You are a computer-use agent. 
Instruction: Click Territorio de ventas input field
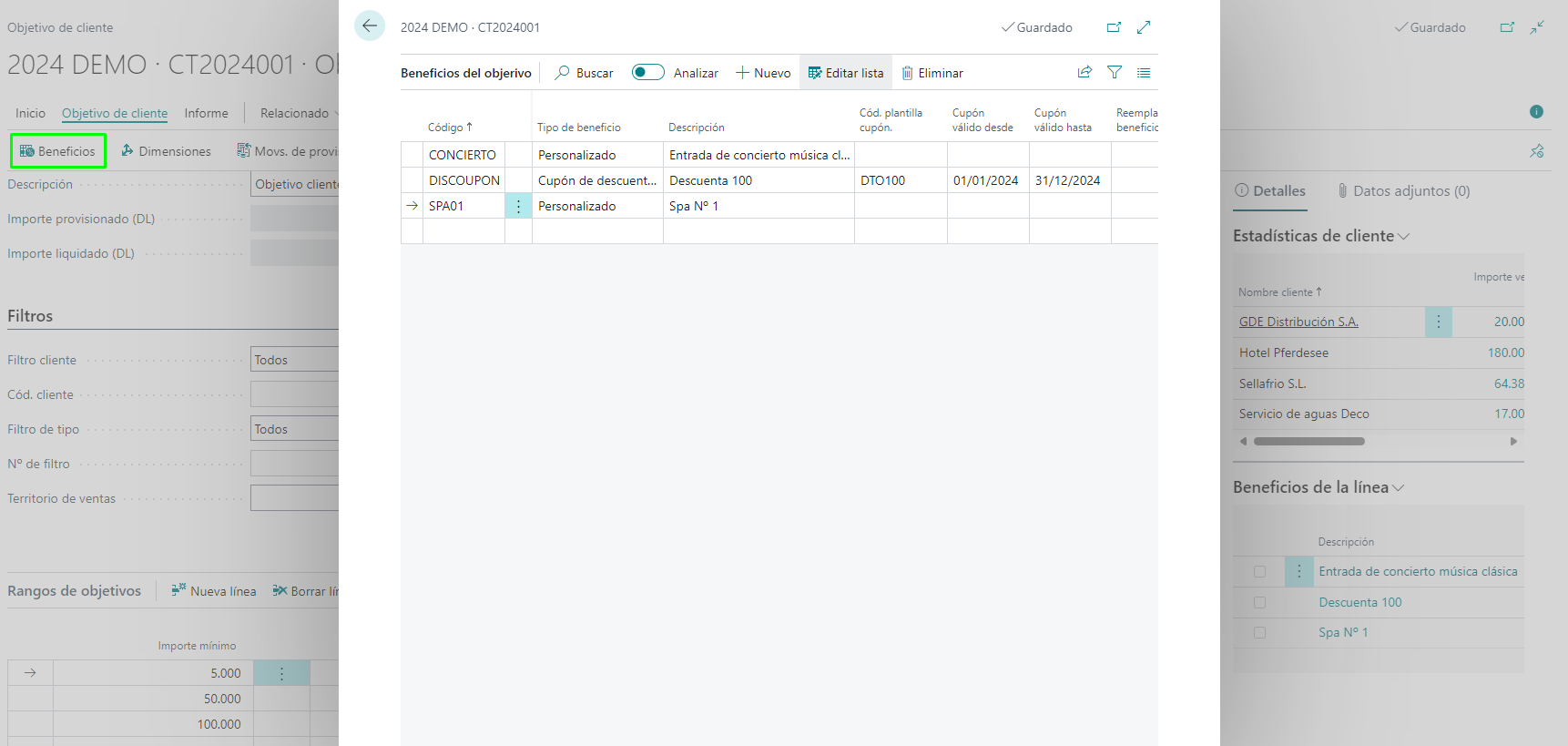(x=294, y=498)
